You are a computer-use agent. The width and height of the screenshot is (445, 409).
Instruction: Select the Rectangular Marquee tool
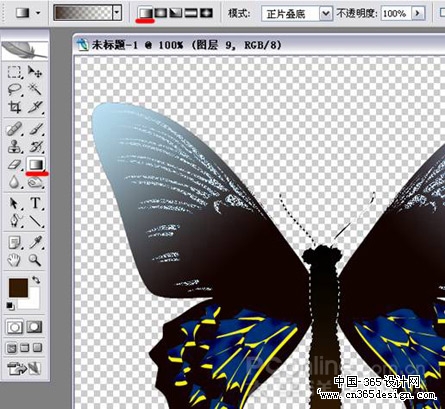(x=14, y=72)
